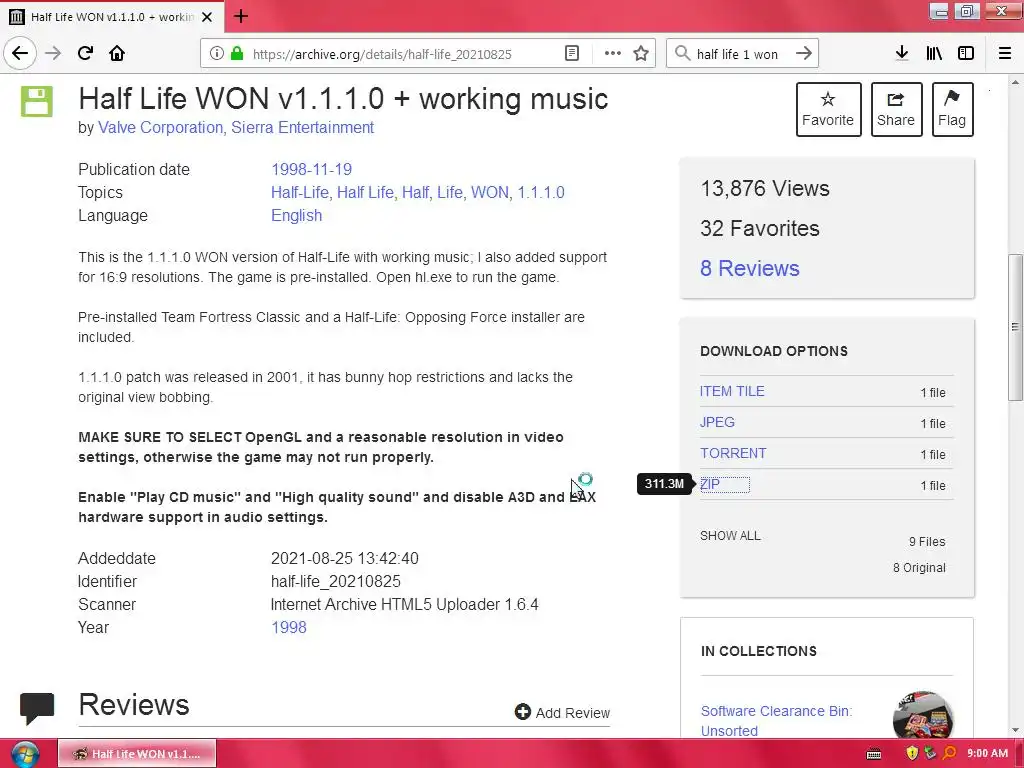Click the forward navigation arrow
1024x768 pixels.
coord(53,53)
